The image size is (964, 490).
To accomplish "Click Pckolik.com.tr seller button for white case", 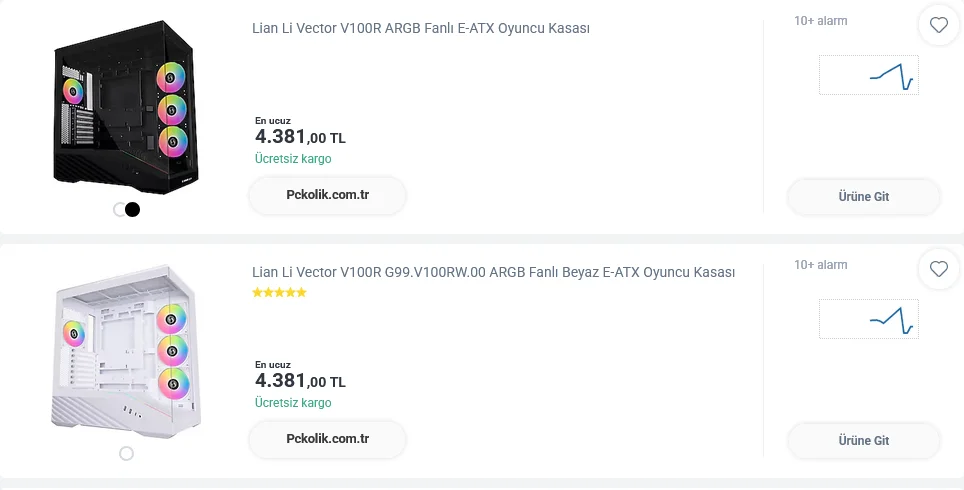I will [x=327, y=439].
